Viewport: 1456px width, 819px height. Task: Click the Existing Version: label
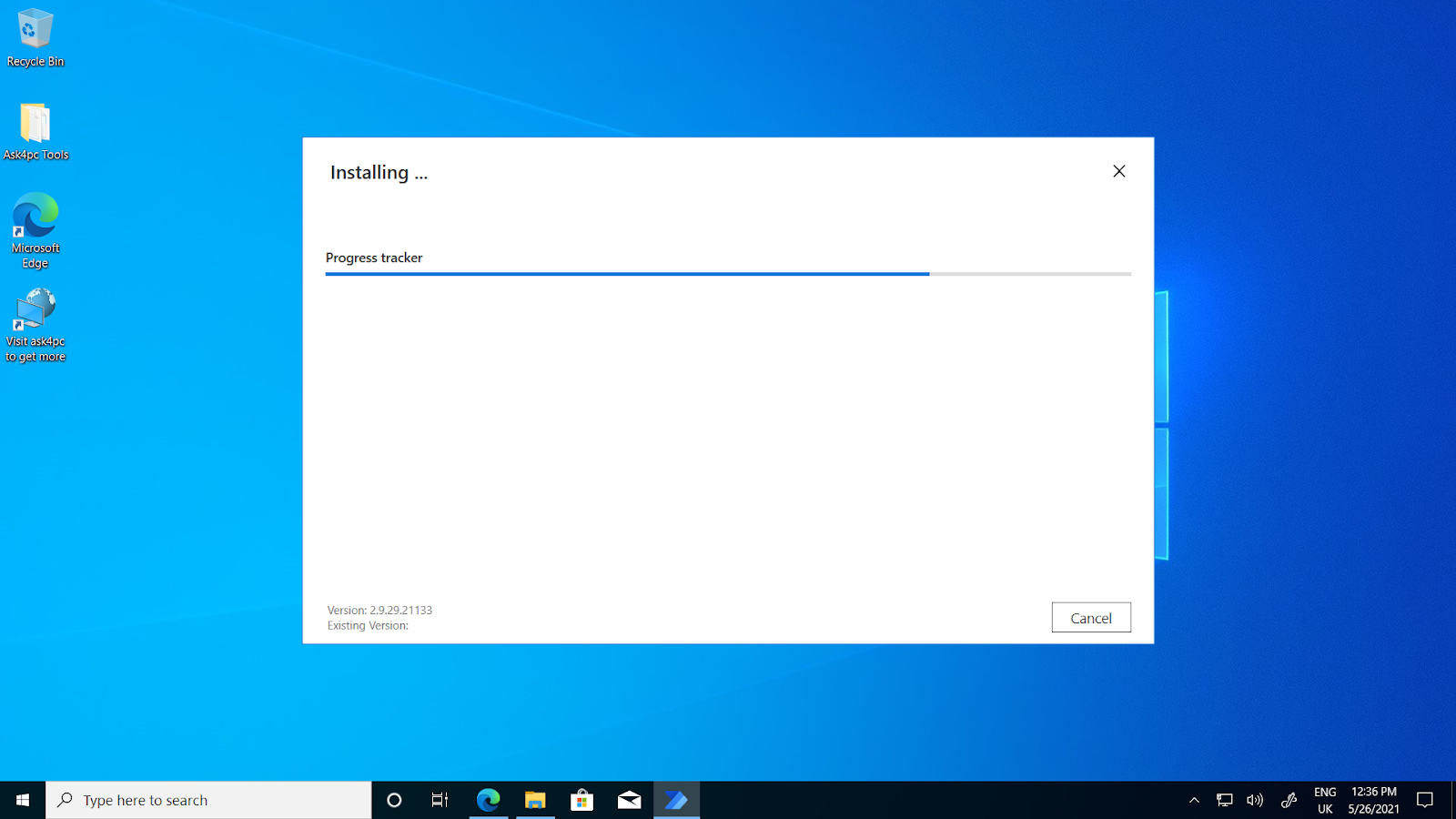pyautogui.click(x=368, y=626)
